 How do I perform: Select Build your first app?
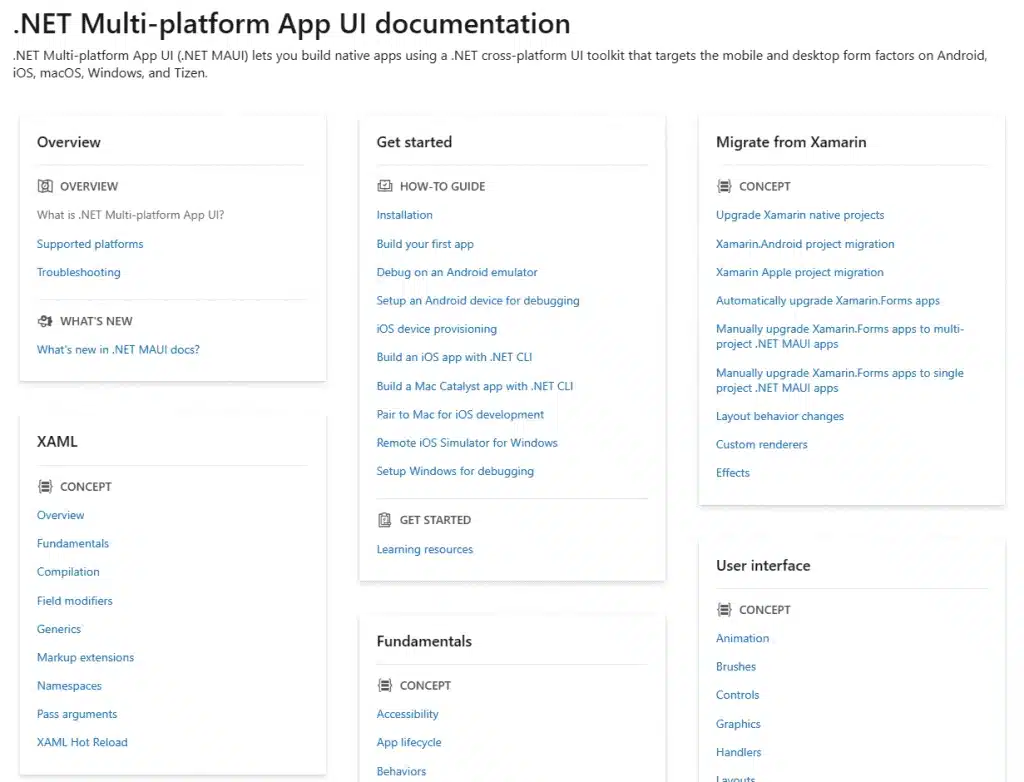point(425,244)
